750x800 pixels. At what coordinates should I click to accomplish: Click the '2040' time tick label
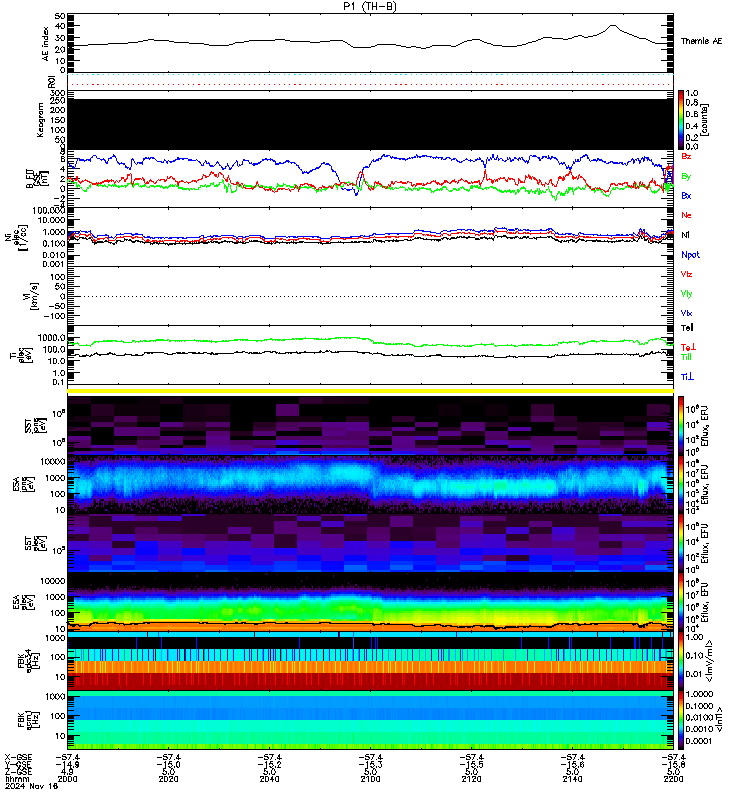(269, 779)
